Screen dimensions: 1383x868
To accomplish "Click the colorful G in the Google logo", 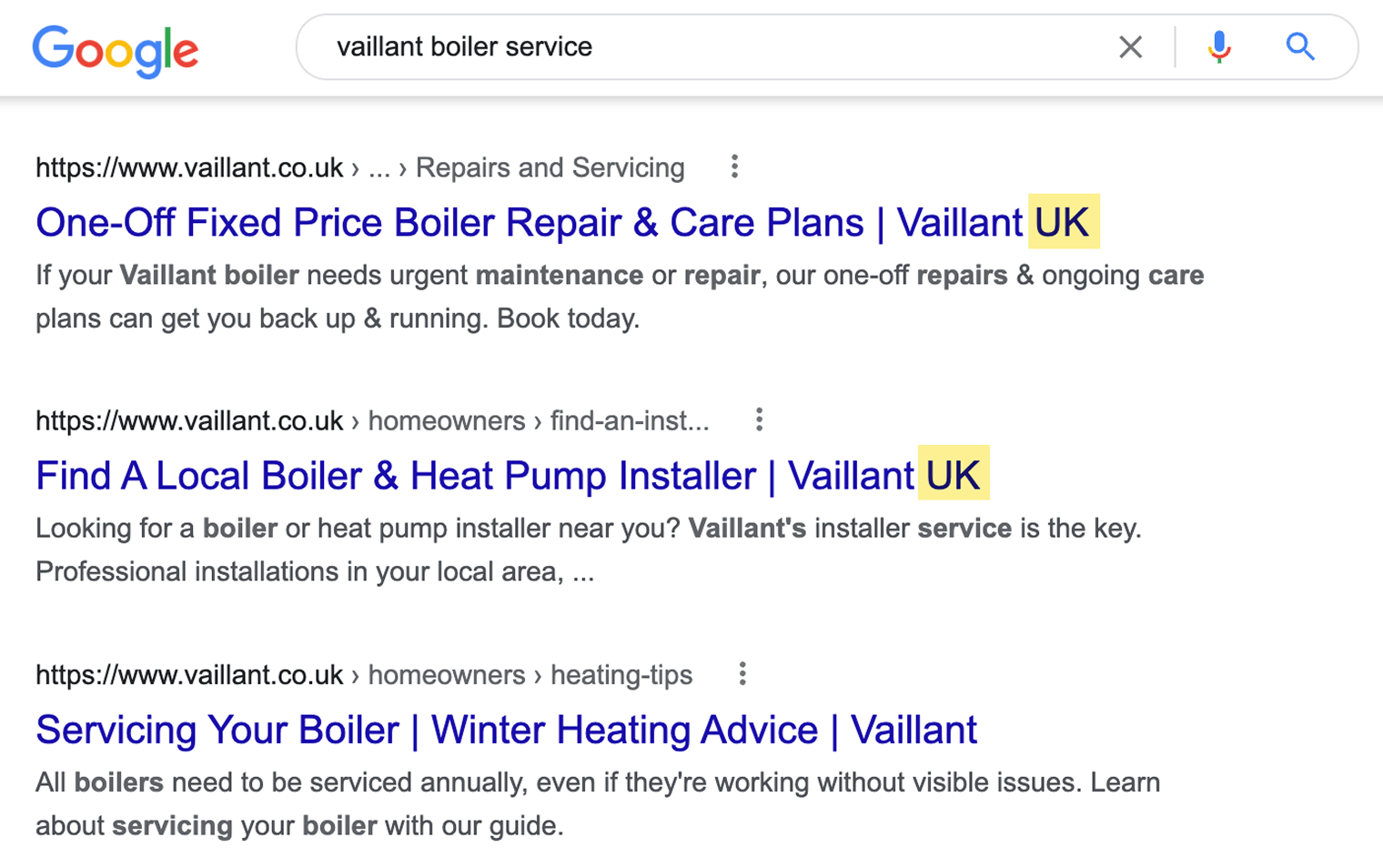I will [52, 52].
